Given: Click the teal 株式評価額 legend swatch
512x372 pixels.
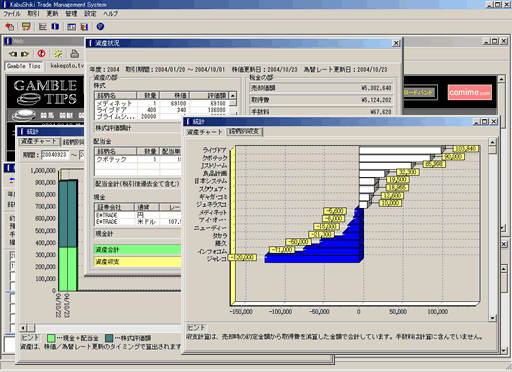Looking at the screenshot, I should (x=109, y=338).
